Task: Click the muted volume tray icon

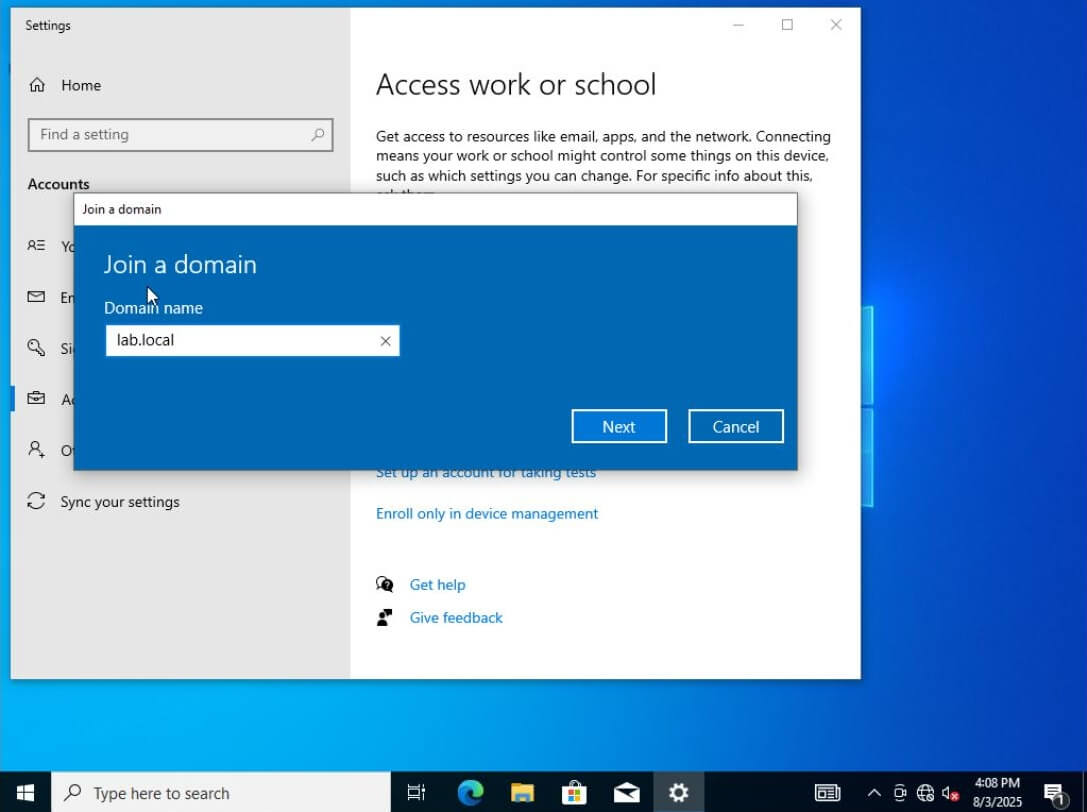Action: point(950,792)
